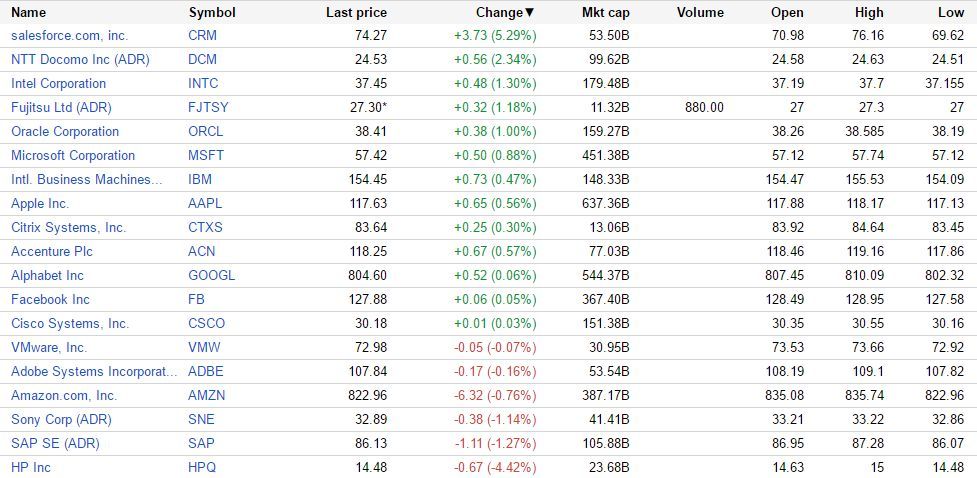Click the Mkt cap column header
The height and width of the screenshot is (478, 977).
pos(605,13)
